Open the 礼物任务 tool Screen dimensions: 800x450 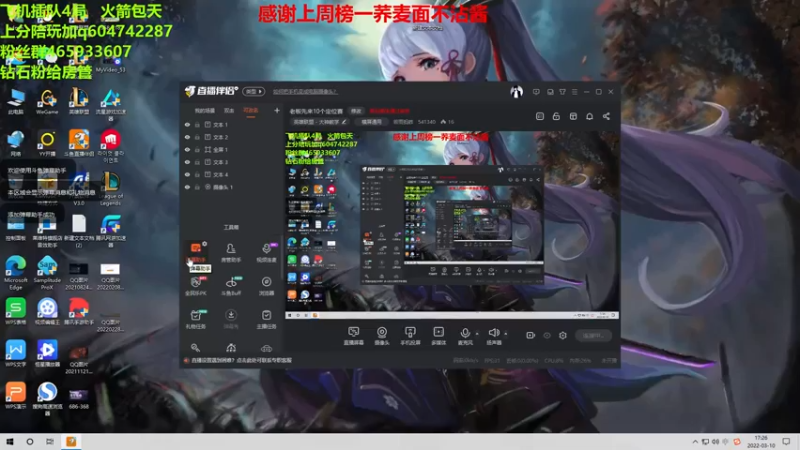(x=195, y=319)
